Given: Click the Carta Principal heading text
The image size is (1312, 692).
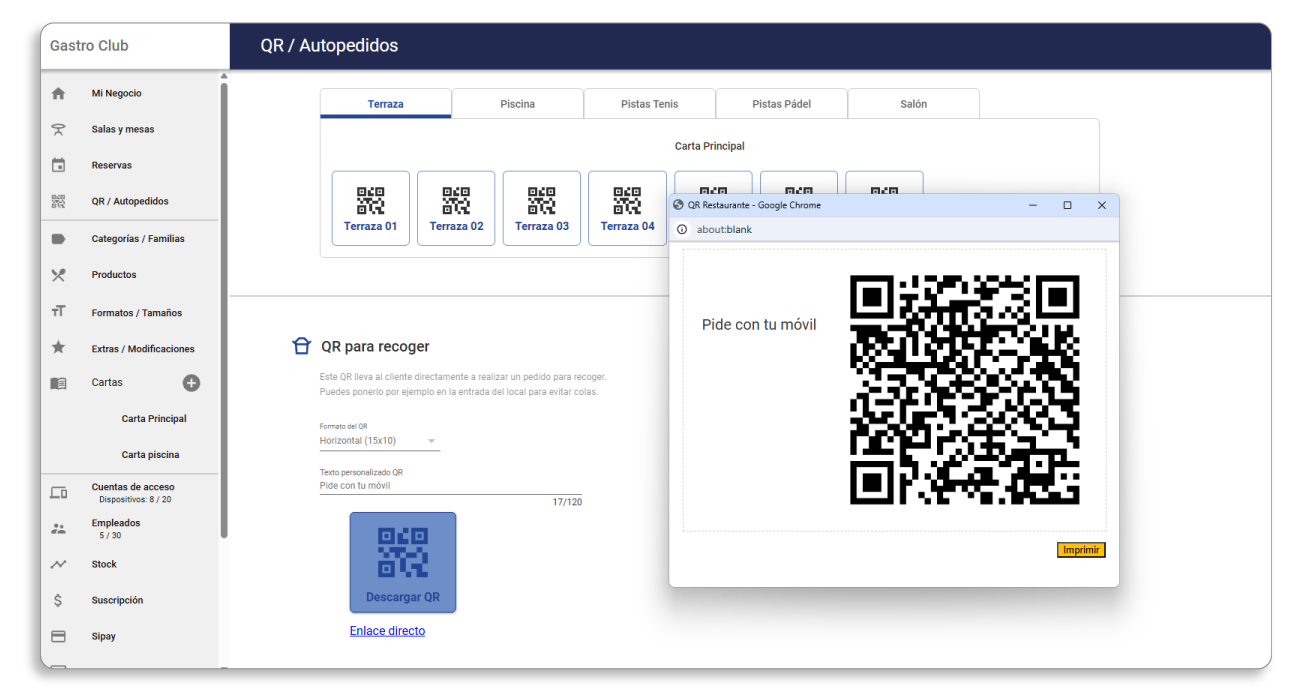Looking at the screenshot, I should click(710, 146).
